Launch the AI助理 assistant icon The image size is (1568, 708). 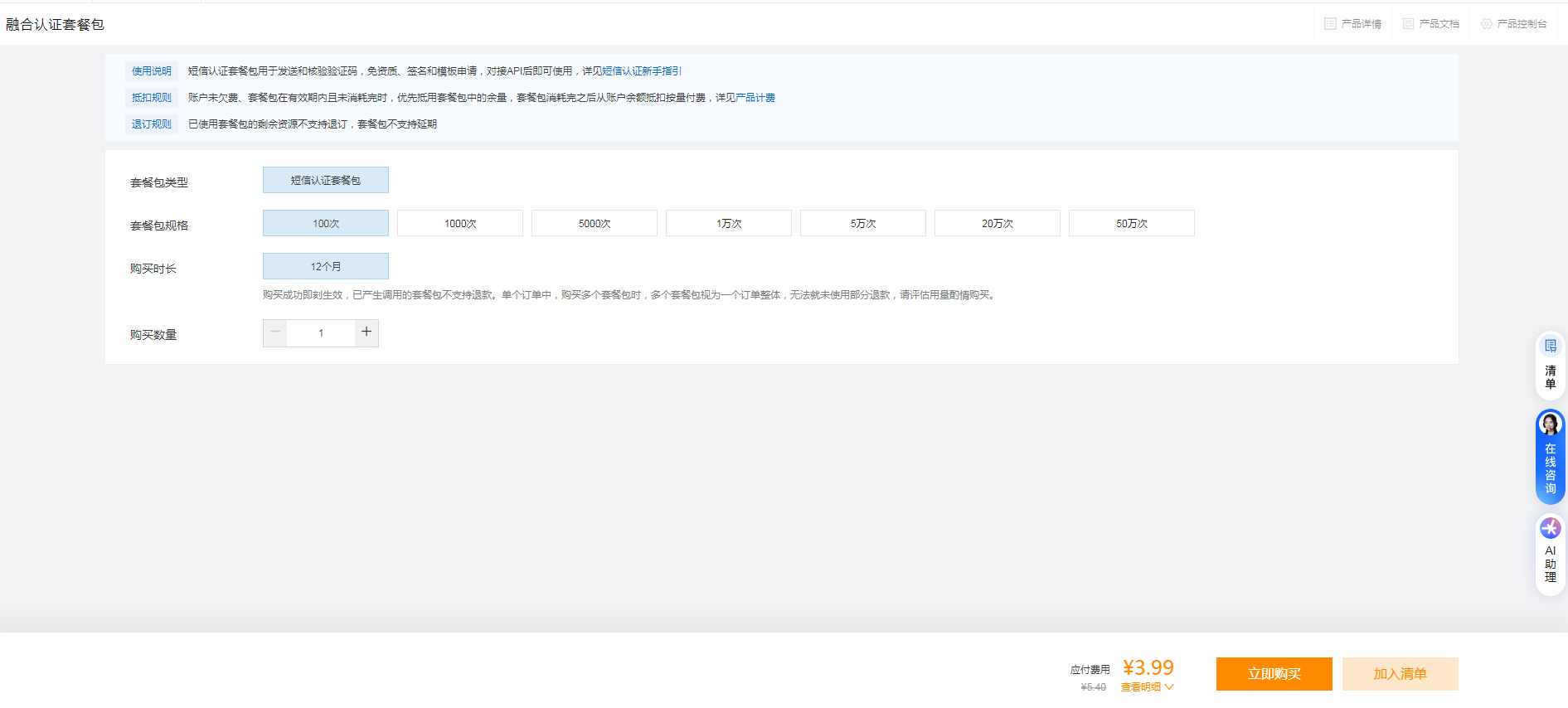(1550, 528)
